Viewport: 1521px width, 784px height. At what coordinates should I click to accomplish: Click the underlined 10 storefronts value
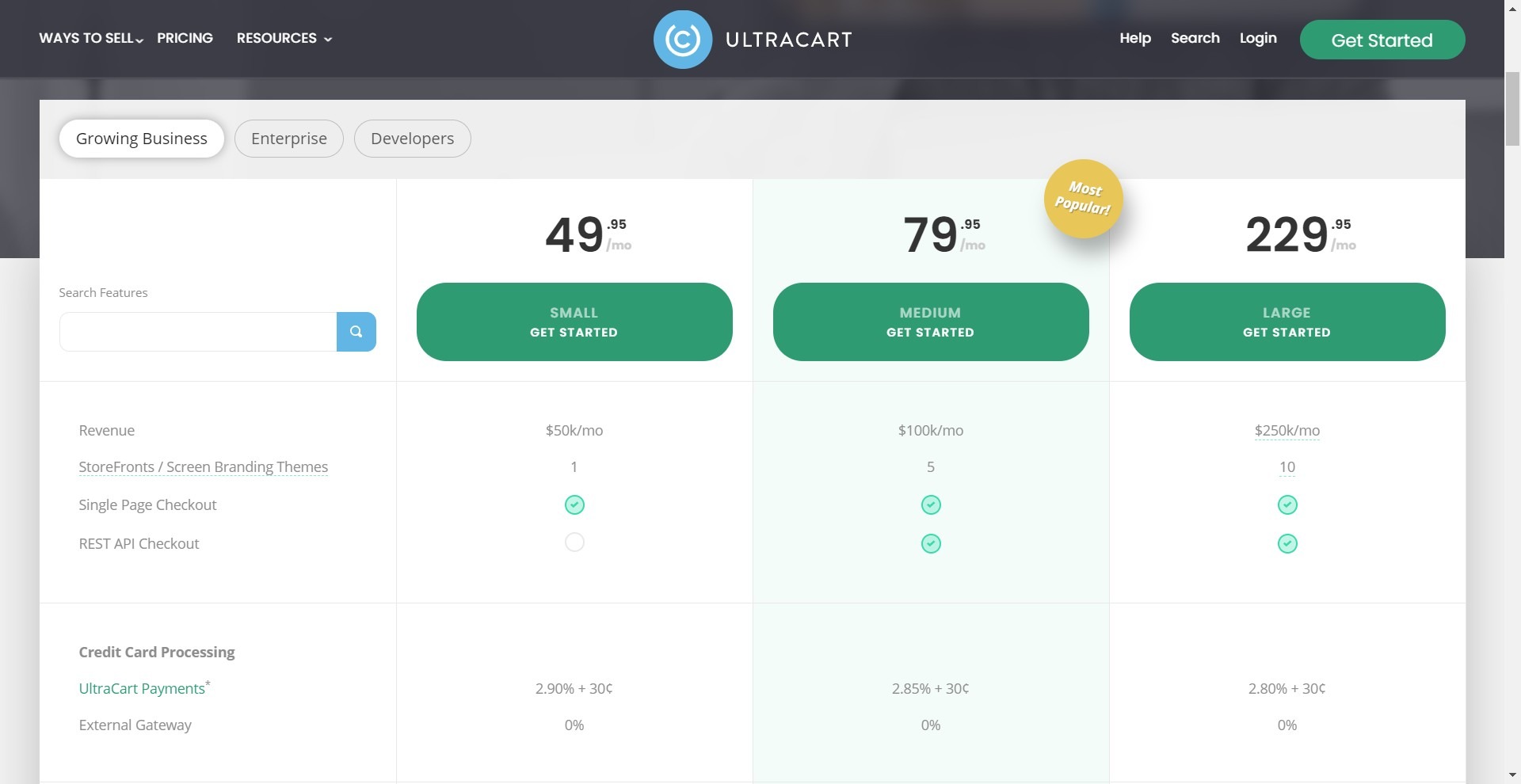pos(1287,467)
